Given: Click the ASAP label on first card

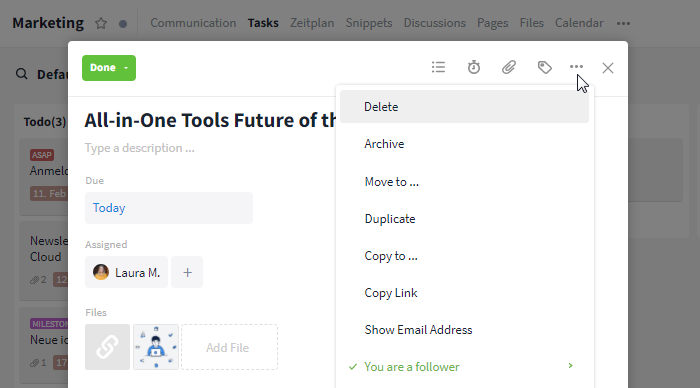Looking at the screenshot, I should 42,155.
